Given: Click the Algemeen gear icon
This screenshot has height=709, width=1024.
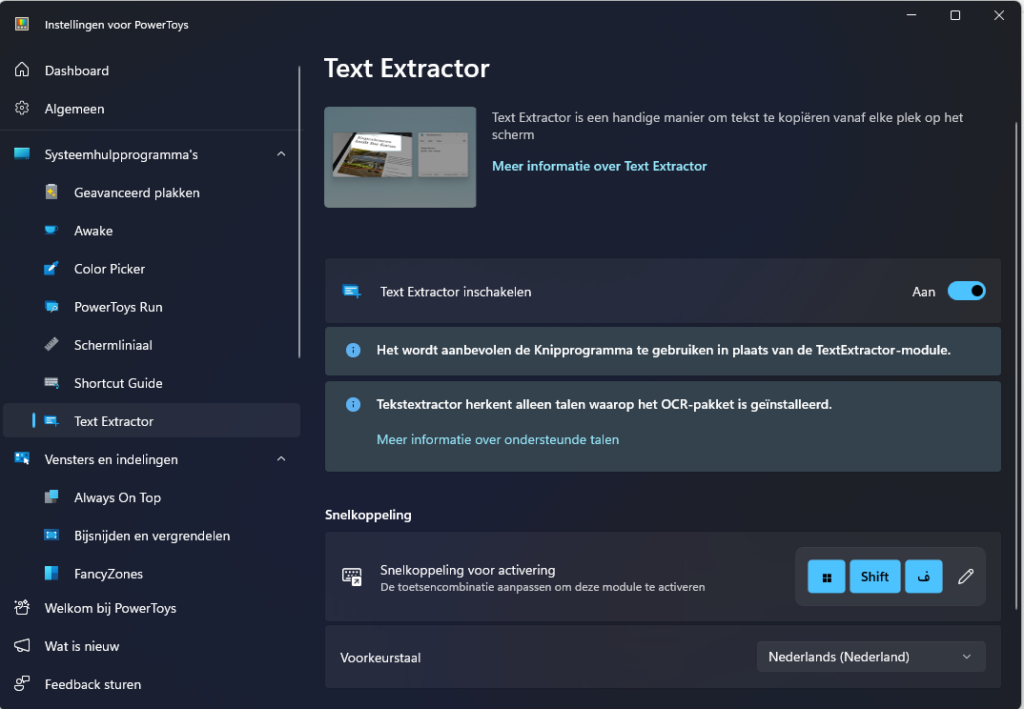Looking at the screenshot, I should 22,108.
